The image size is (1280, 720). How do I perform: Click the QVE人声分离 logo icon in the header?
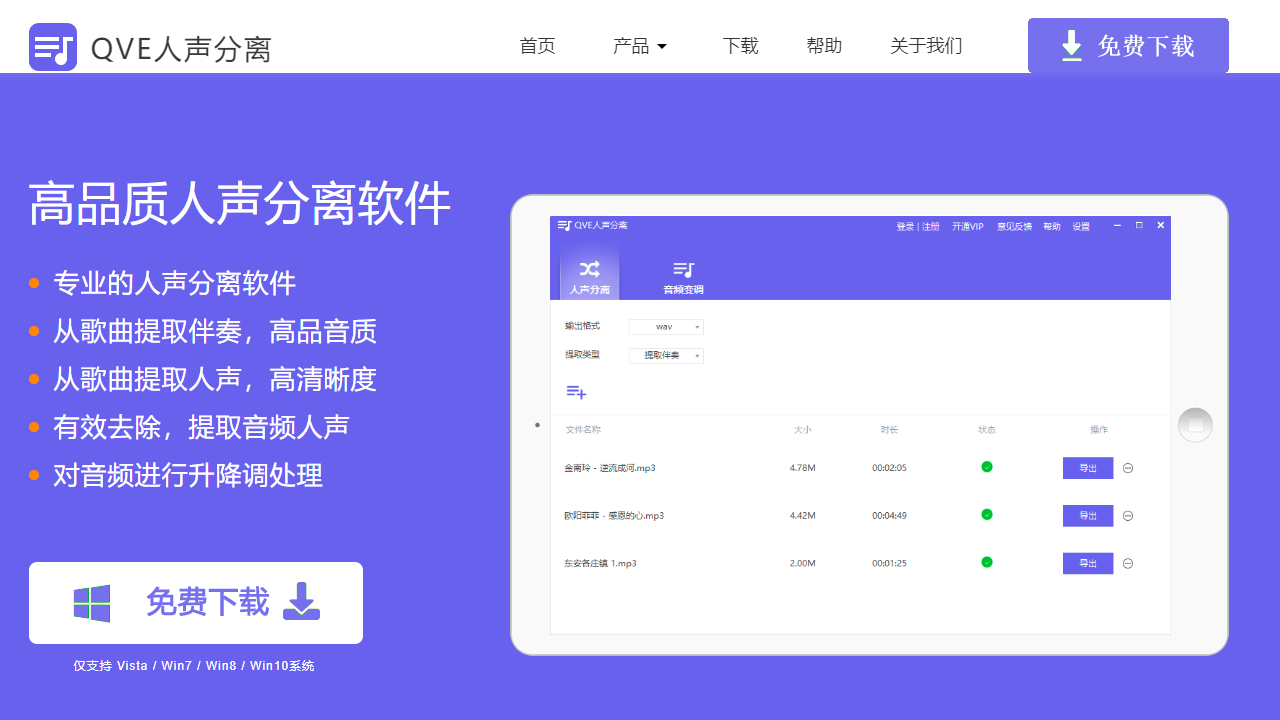click(53, 47)
